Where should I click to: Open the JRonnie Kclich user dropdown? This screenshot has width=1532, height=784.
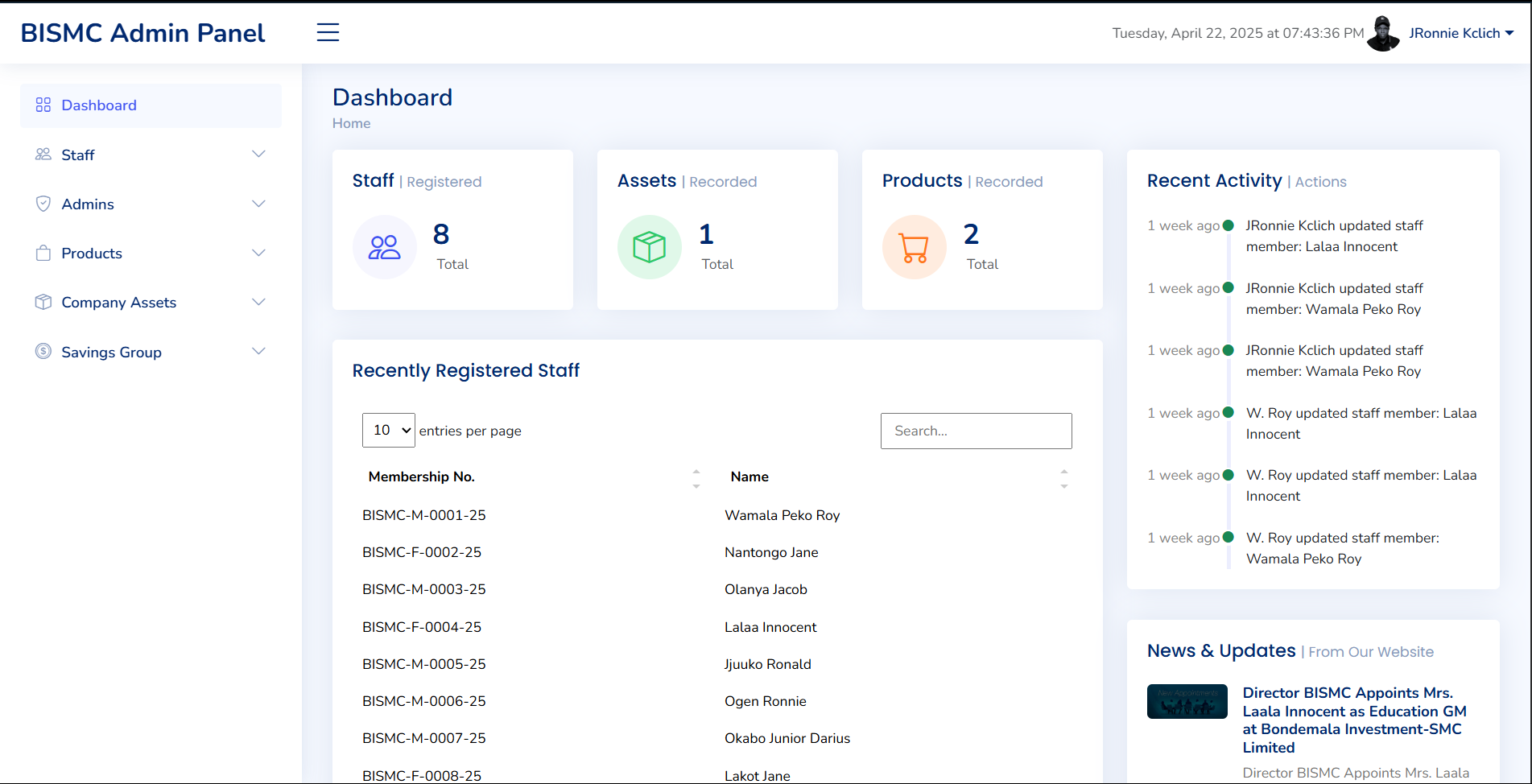(1461, 33)
